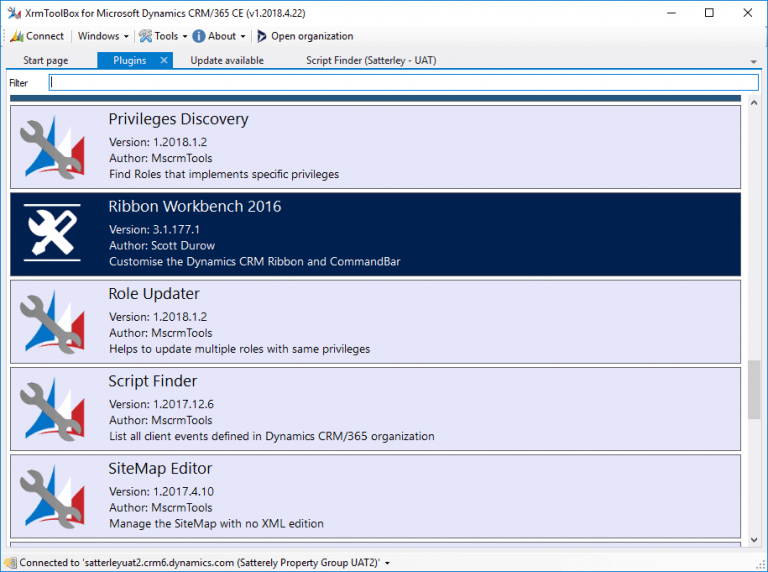This screenshot has width=768, height=572.
Task: Select the SiteMap Editor title
Action: coord(160,468)
